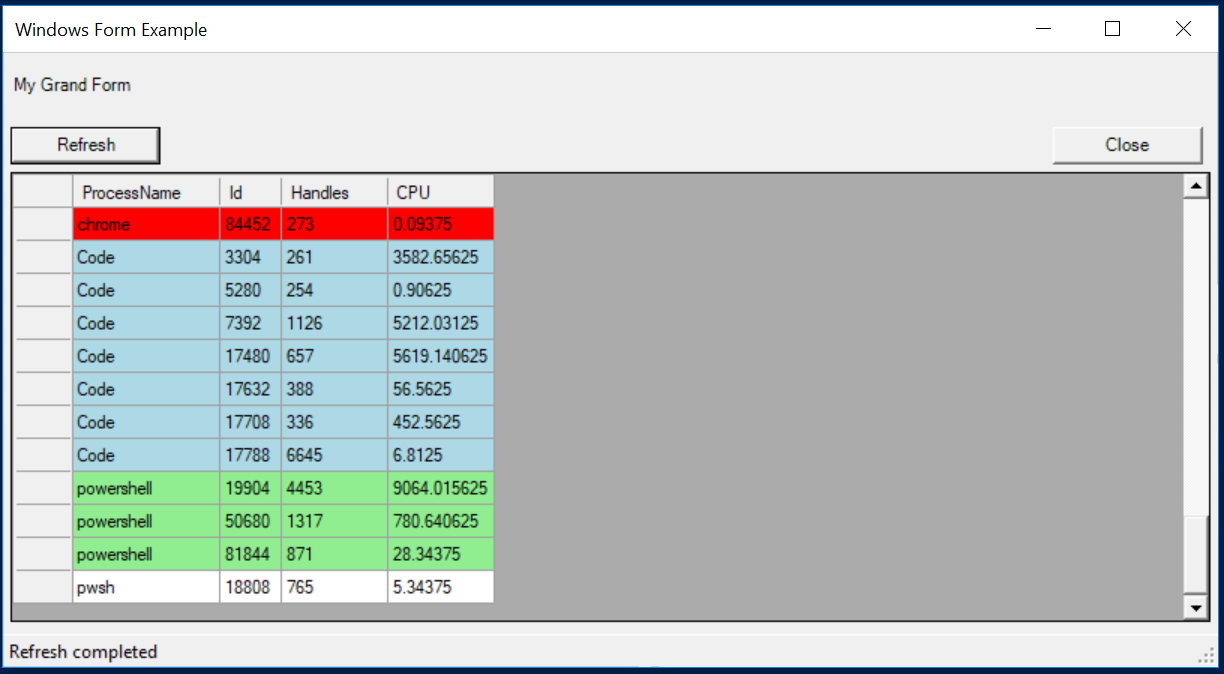Select row header of chrome row
The image size is (1224, 674).
click(x=43, y=225)
